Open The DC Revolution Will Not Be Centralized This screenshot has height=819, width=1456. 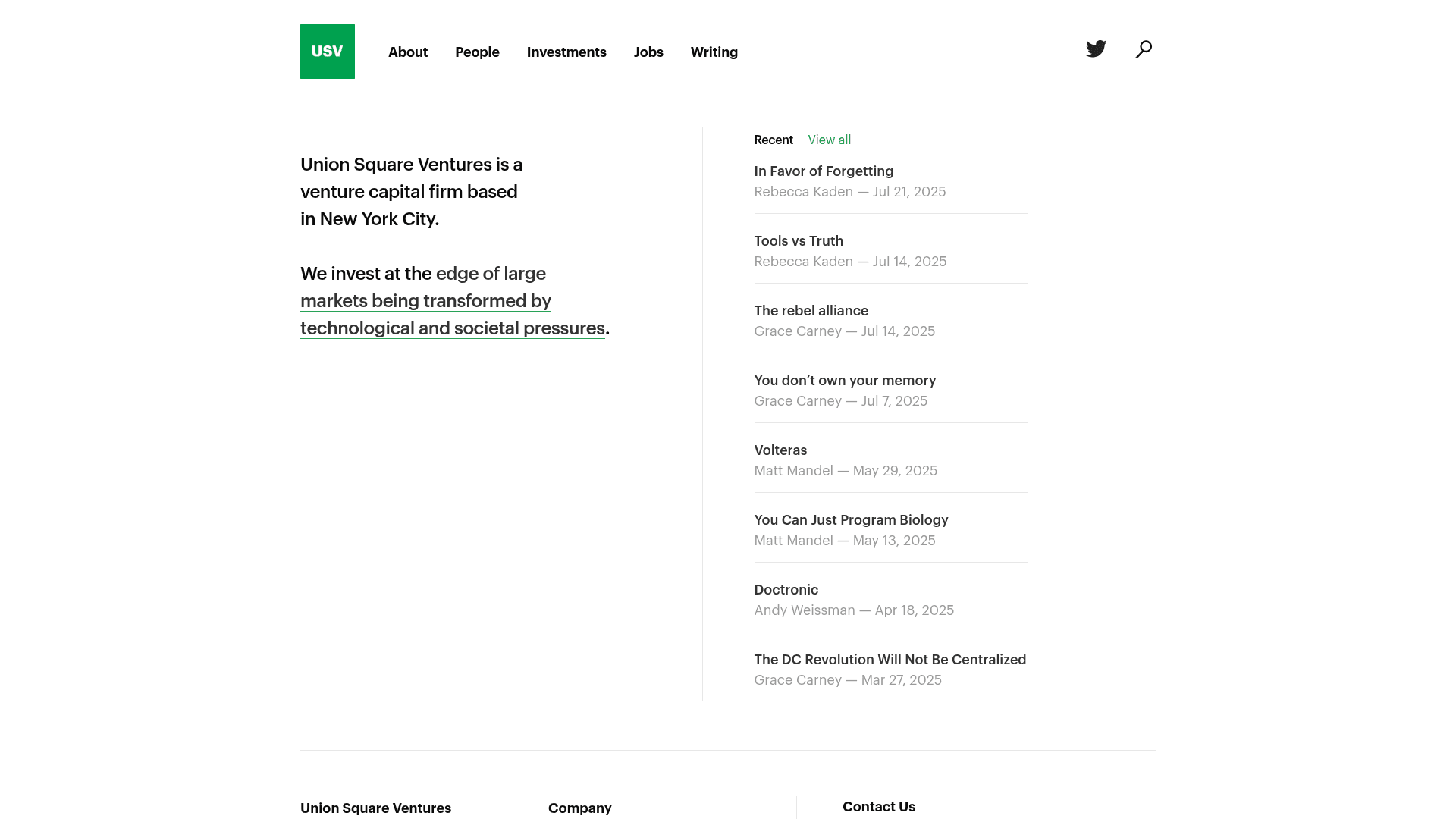tap(890, 659)
